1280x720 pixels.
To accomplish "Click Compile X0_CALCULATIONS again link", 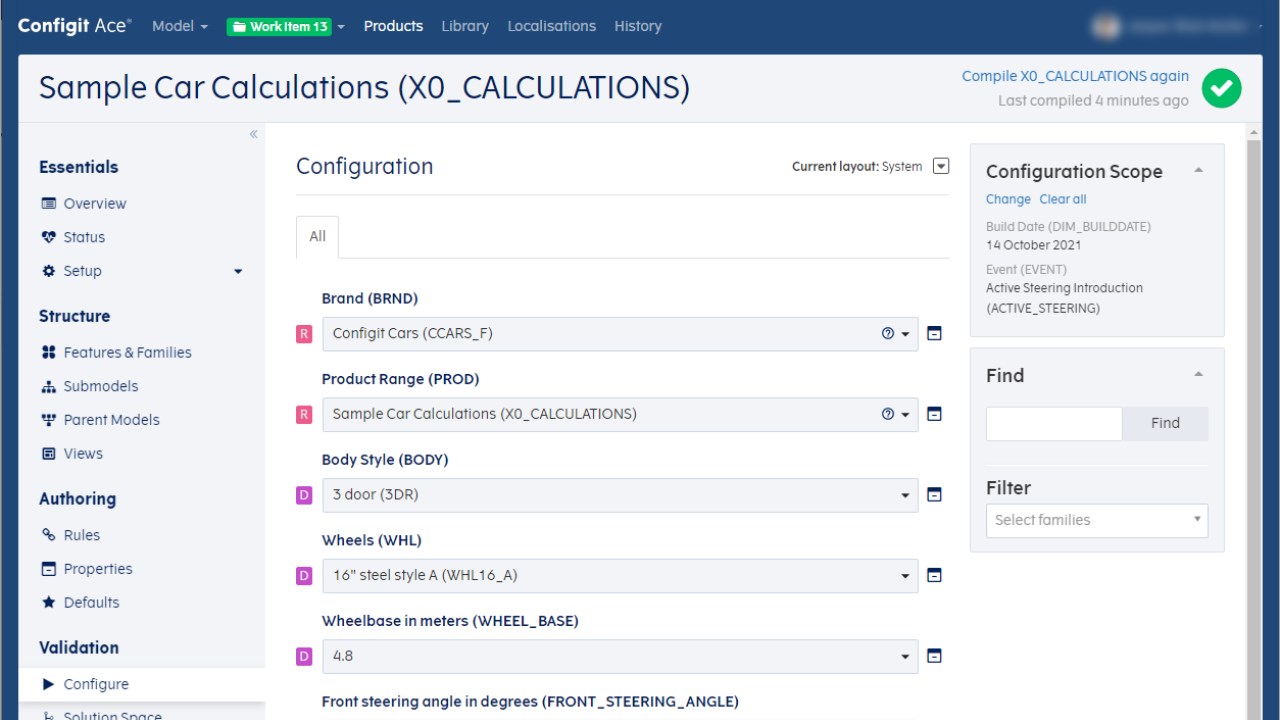I will click(1075, 76).
